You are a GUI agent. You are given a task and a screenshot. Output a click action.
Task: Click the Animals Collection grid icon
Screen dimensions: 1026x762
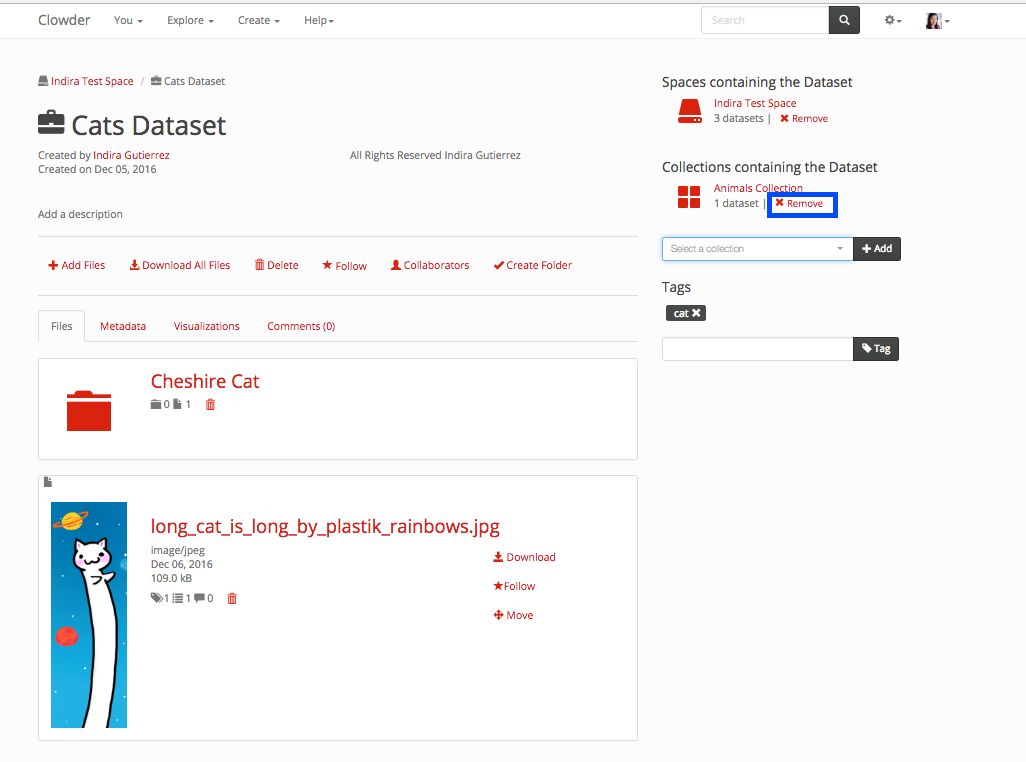click(689, 197)
